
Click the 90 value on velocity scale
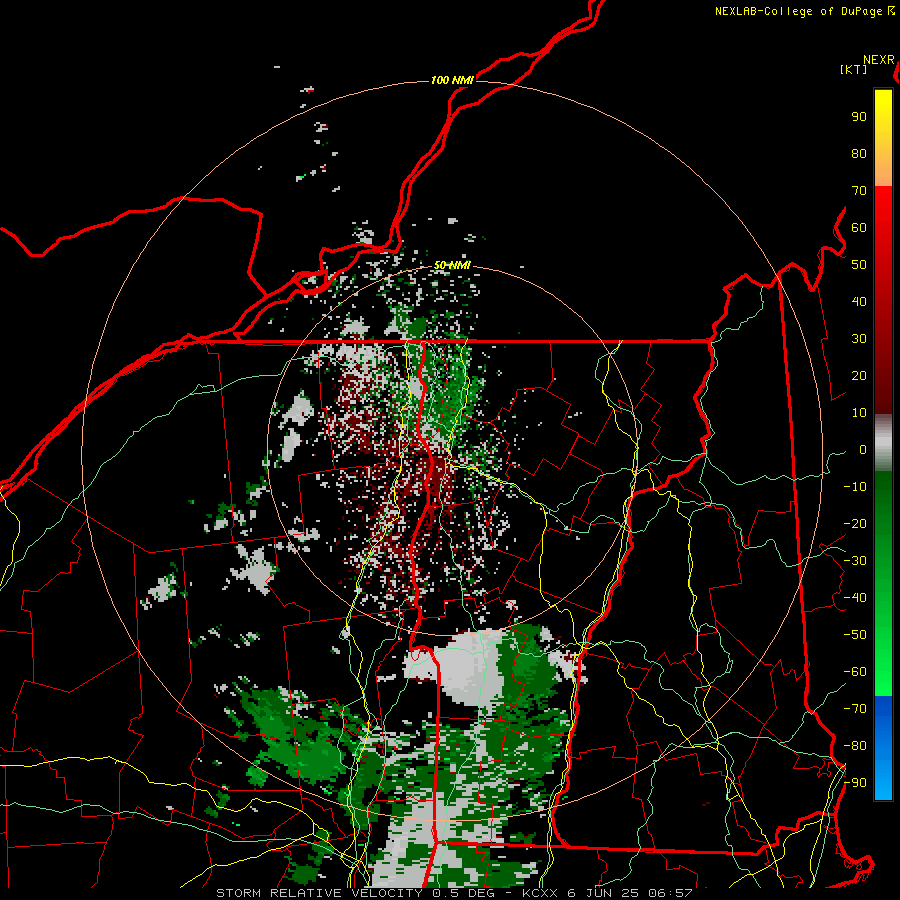point(859,117)
